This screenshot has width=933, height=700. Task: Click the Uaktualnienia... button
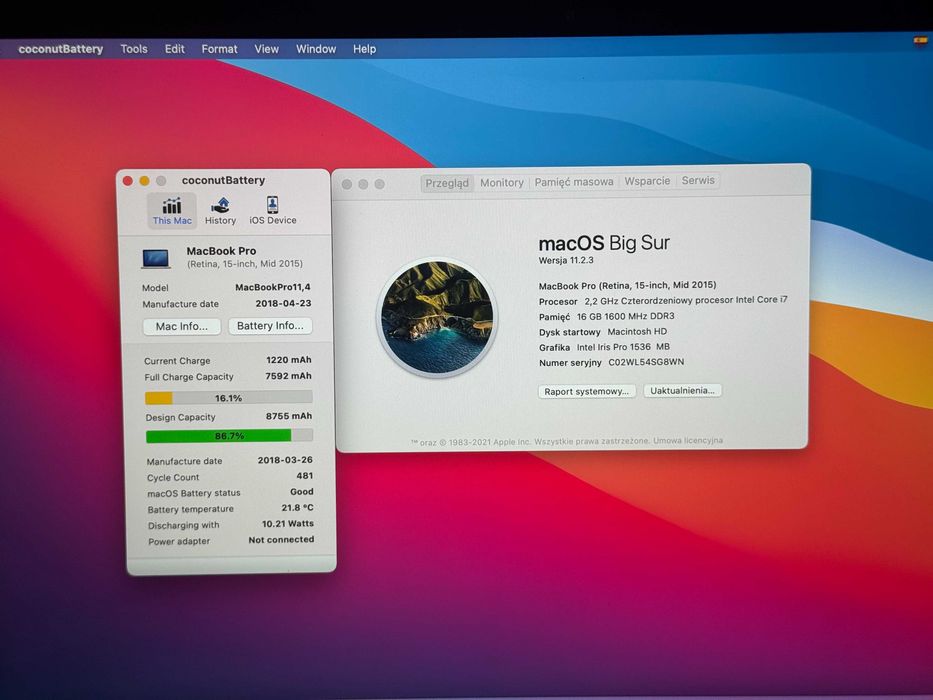click(x=682, y=390)
